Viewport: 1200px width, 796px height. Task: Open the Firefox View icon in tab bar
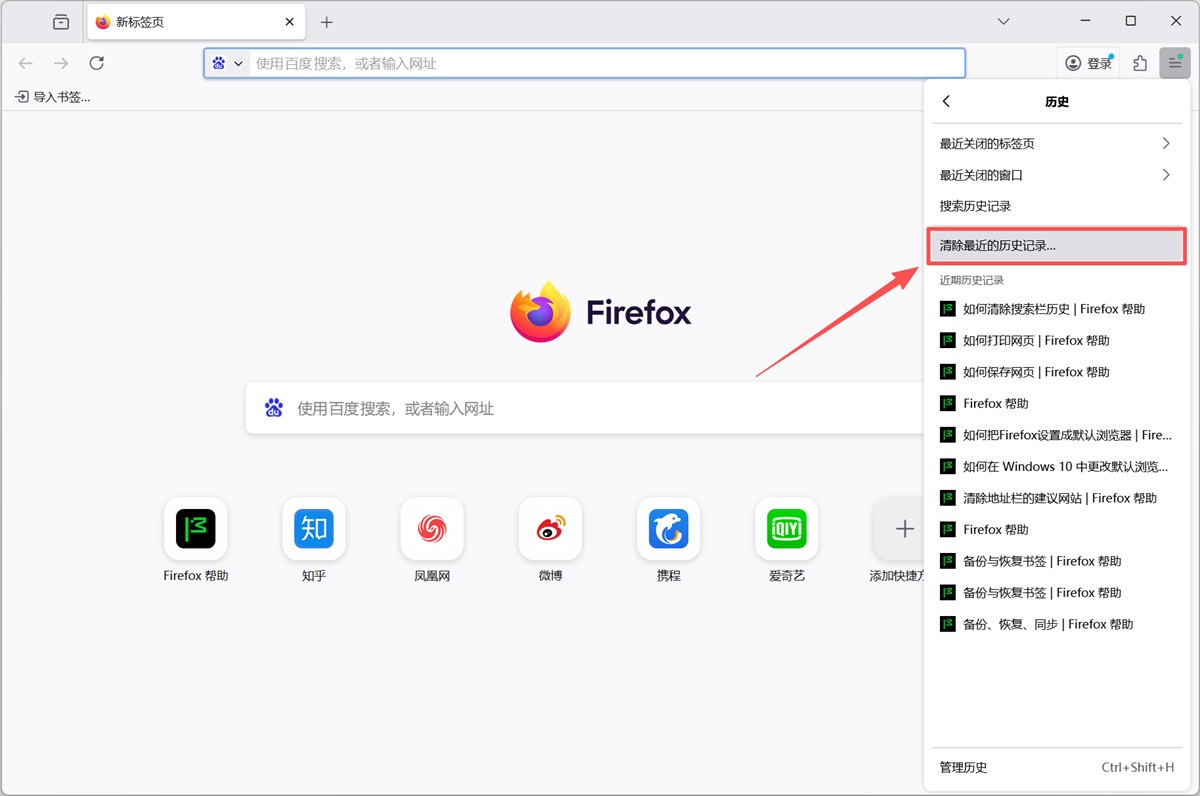pyautogui.click(x=61, y=22)
